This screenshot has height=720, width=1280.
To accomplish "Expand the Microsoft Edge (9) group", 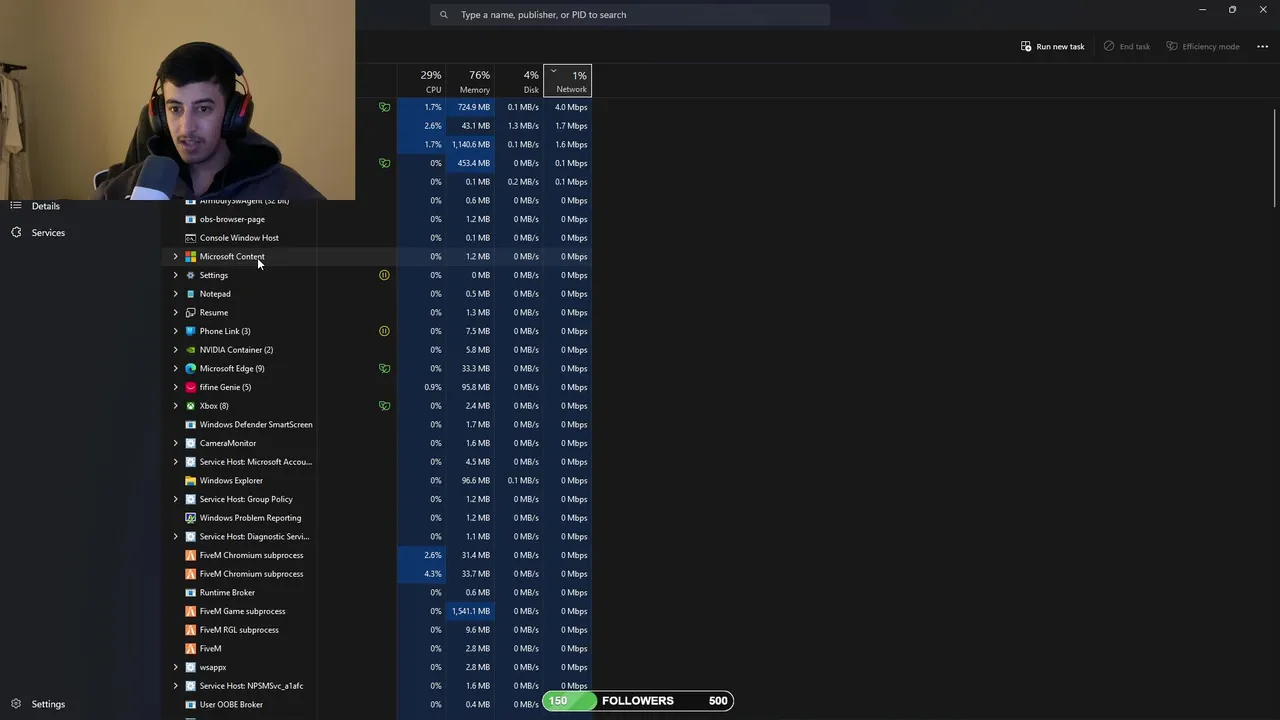I will pyautogui.click(x=175, y=368).
